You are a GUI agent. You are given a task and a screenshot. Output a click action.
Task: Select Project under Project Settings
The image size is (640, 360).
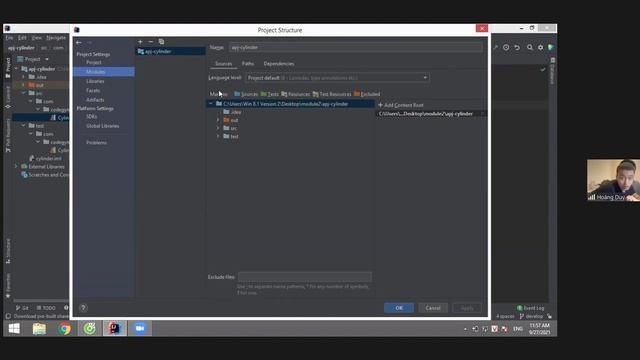[94, 62]
